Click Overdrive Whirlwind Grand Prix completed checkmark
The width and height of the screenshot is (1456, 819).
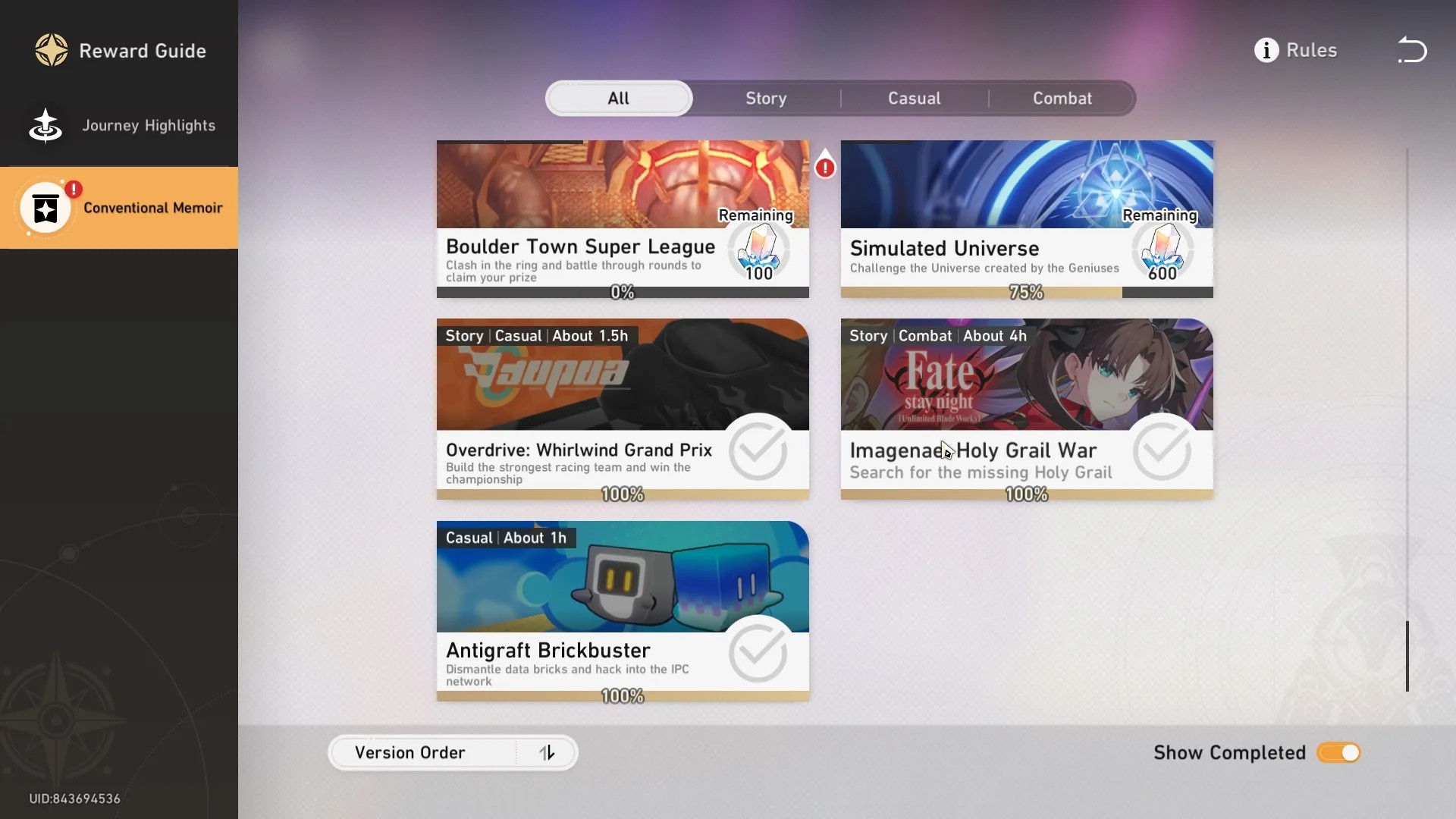click(x=758, y=450)
